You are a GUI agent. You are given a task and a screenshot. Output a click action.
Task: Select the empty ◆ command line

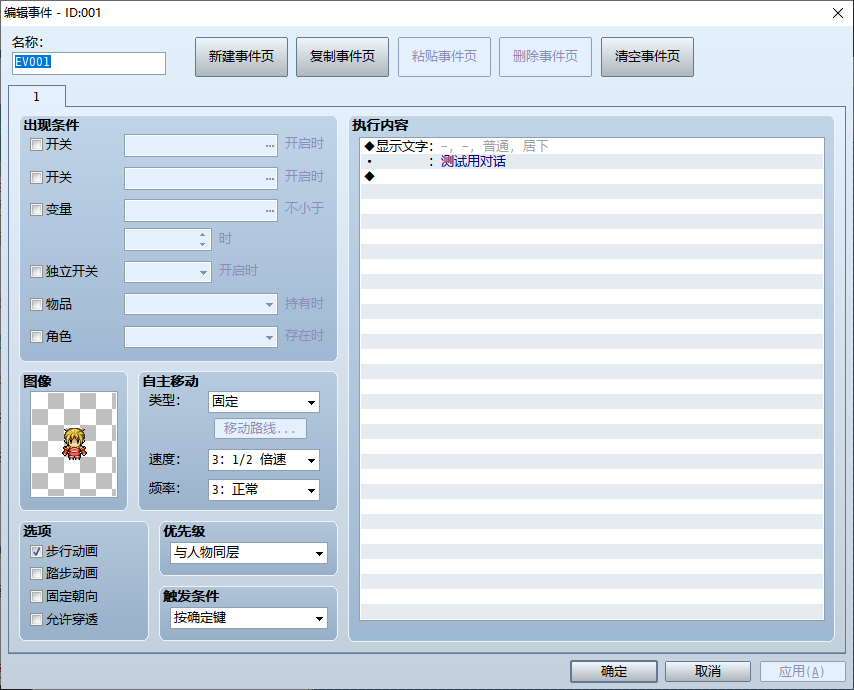591,176
